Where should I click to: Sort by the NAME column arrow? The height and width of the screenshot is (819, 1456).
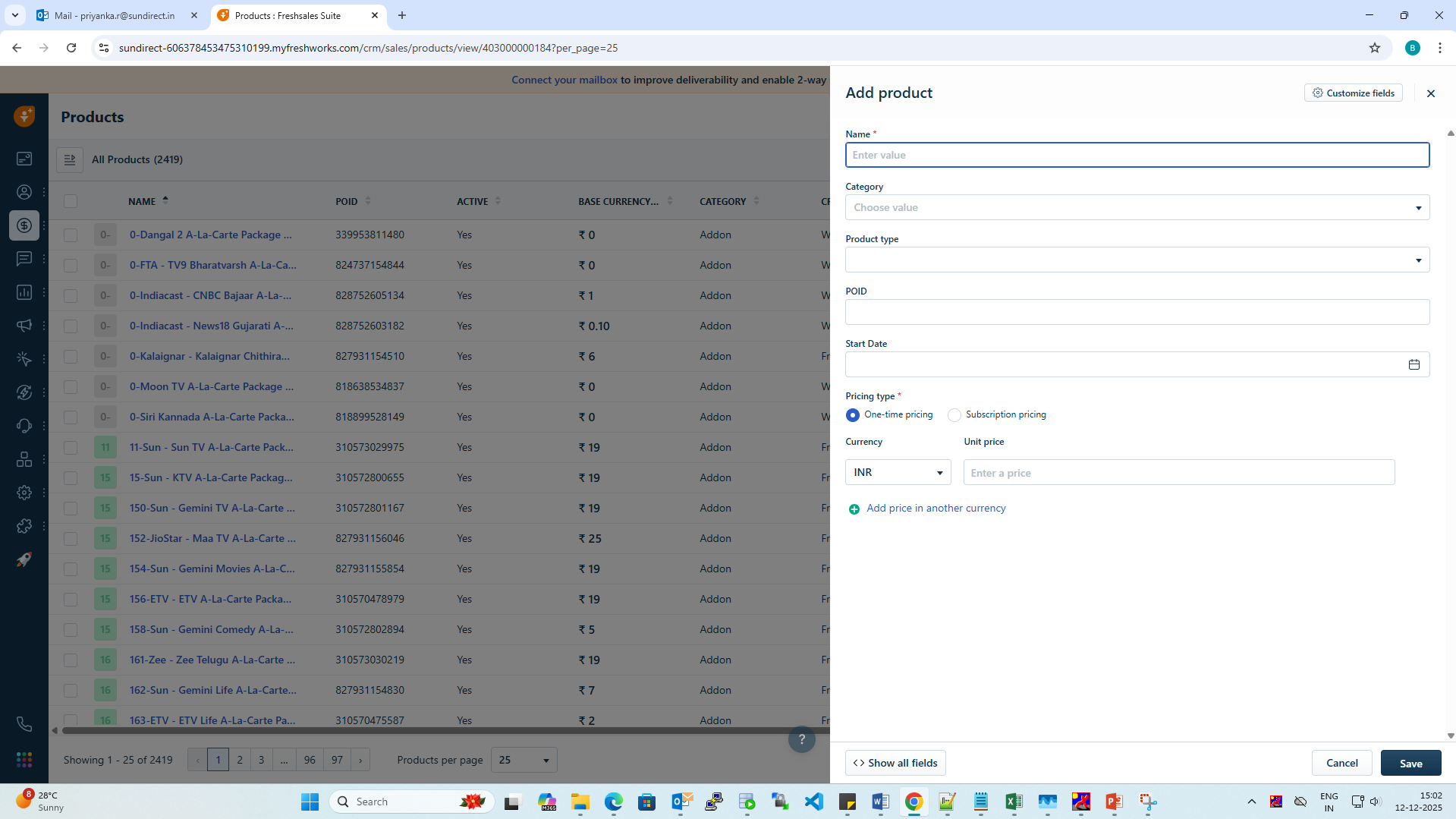point(165,200)
